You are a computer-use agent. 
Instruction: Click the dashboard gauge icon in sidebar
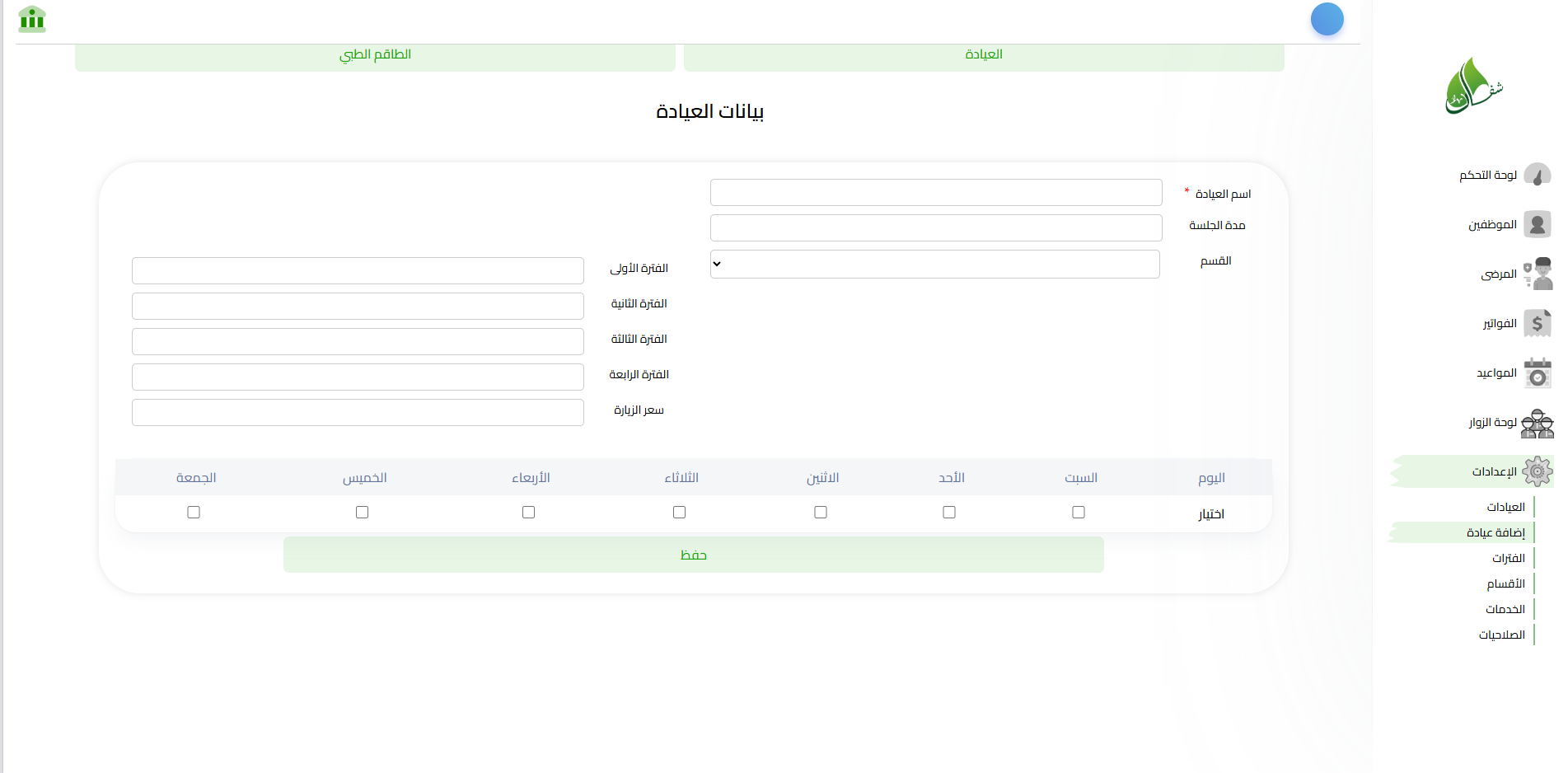pos(1537,175)
